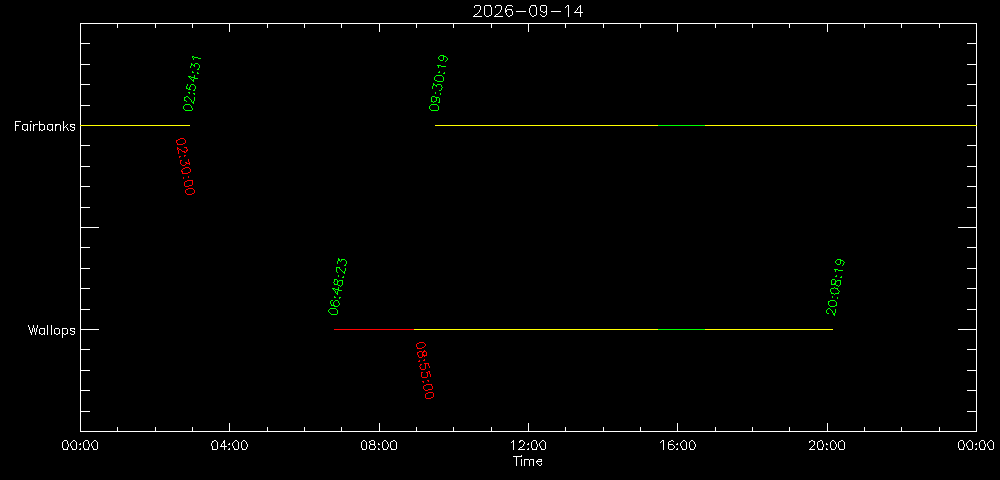
Task: Click the green segment on Wallops line
Action: tap(681, 330)
